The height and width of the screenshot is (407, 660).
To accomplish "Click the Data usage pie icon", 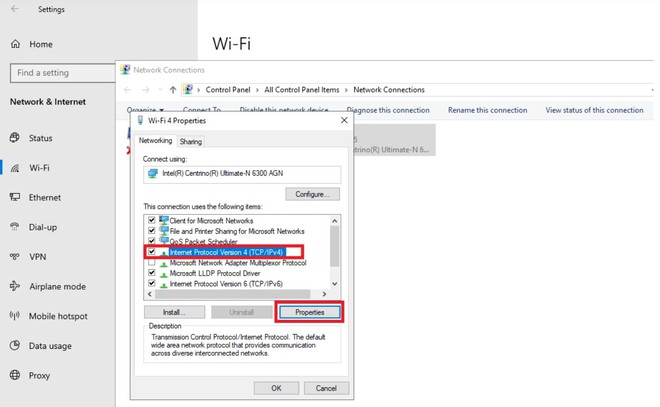I will [15, 346].
